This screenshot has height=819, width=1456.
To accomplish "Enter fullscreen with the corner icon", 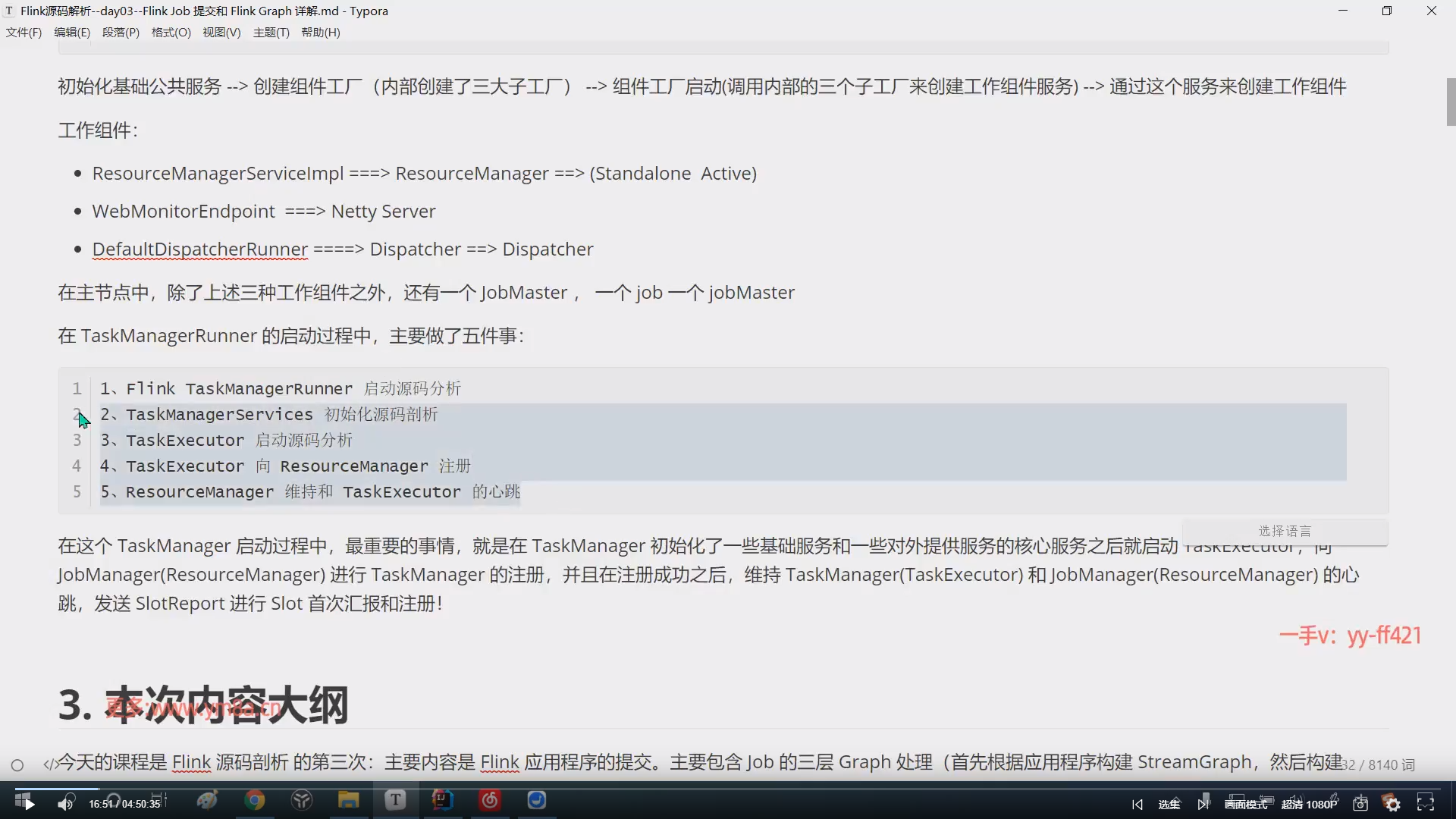I will (1426, 803).
